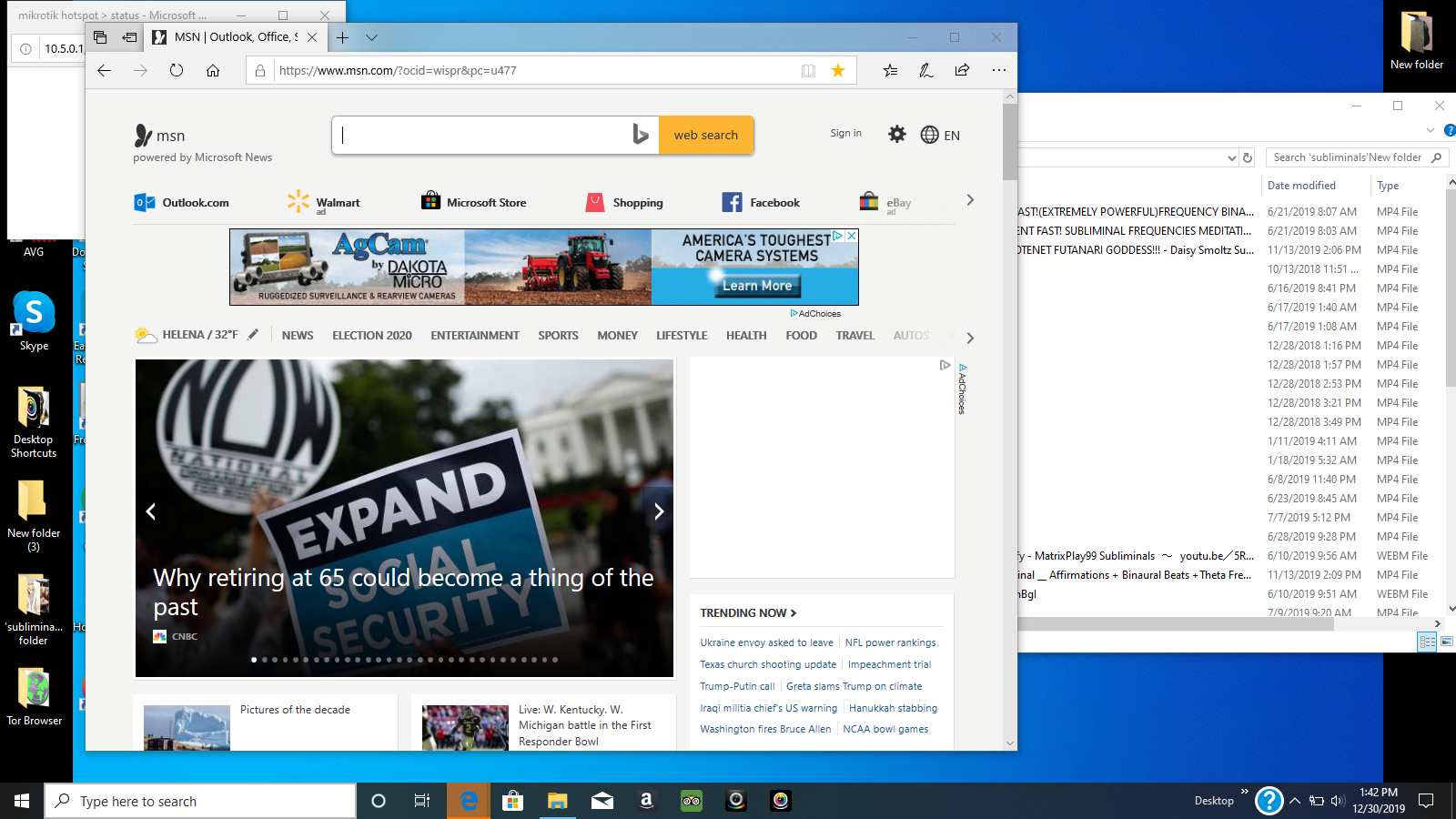Image resolution: width=1456 pixels, height=819 pixels.
Task: Edit Helena weather location pencil
Action: pyautogui.click(x=253, y=334)
